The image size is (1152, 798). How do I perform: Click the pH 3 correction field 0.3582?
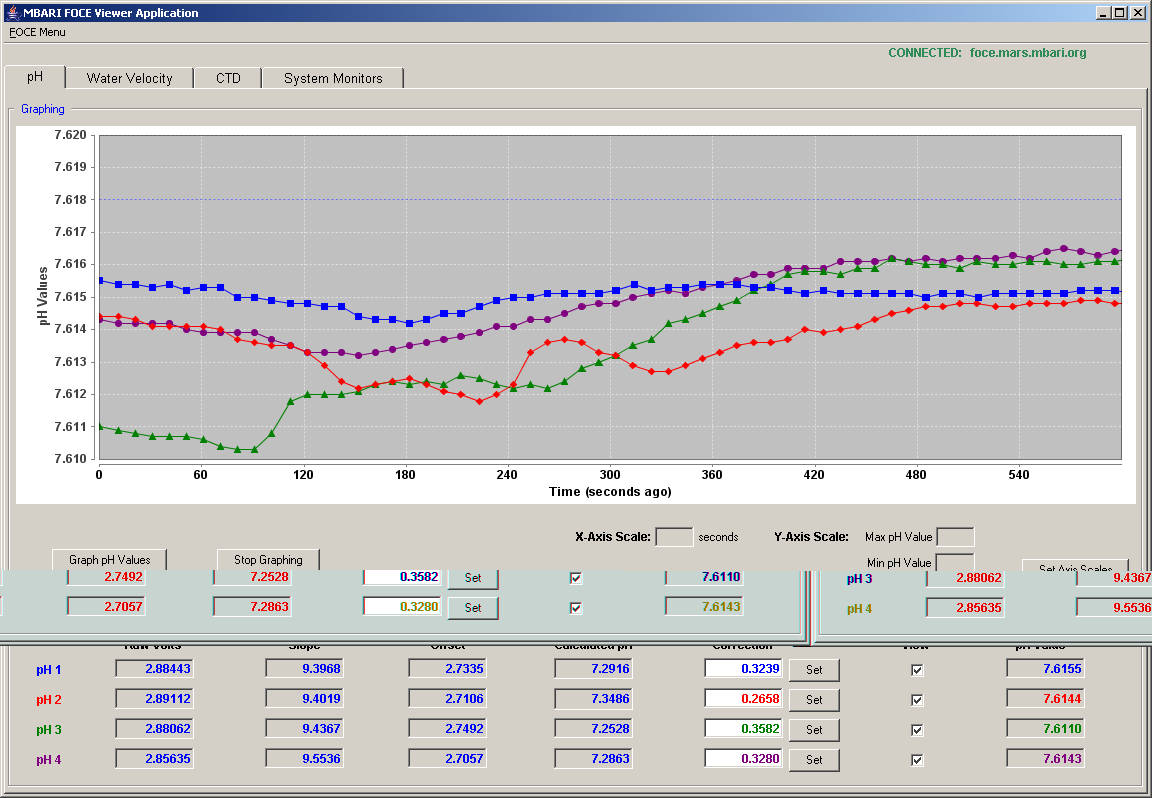pyautogui.click(x=744, y=729)
